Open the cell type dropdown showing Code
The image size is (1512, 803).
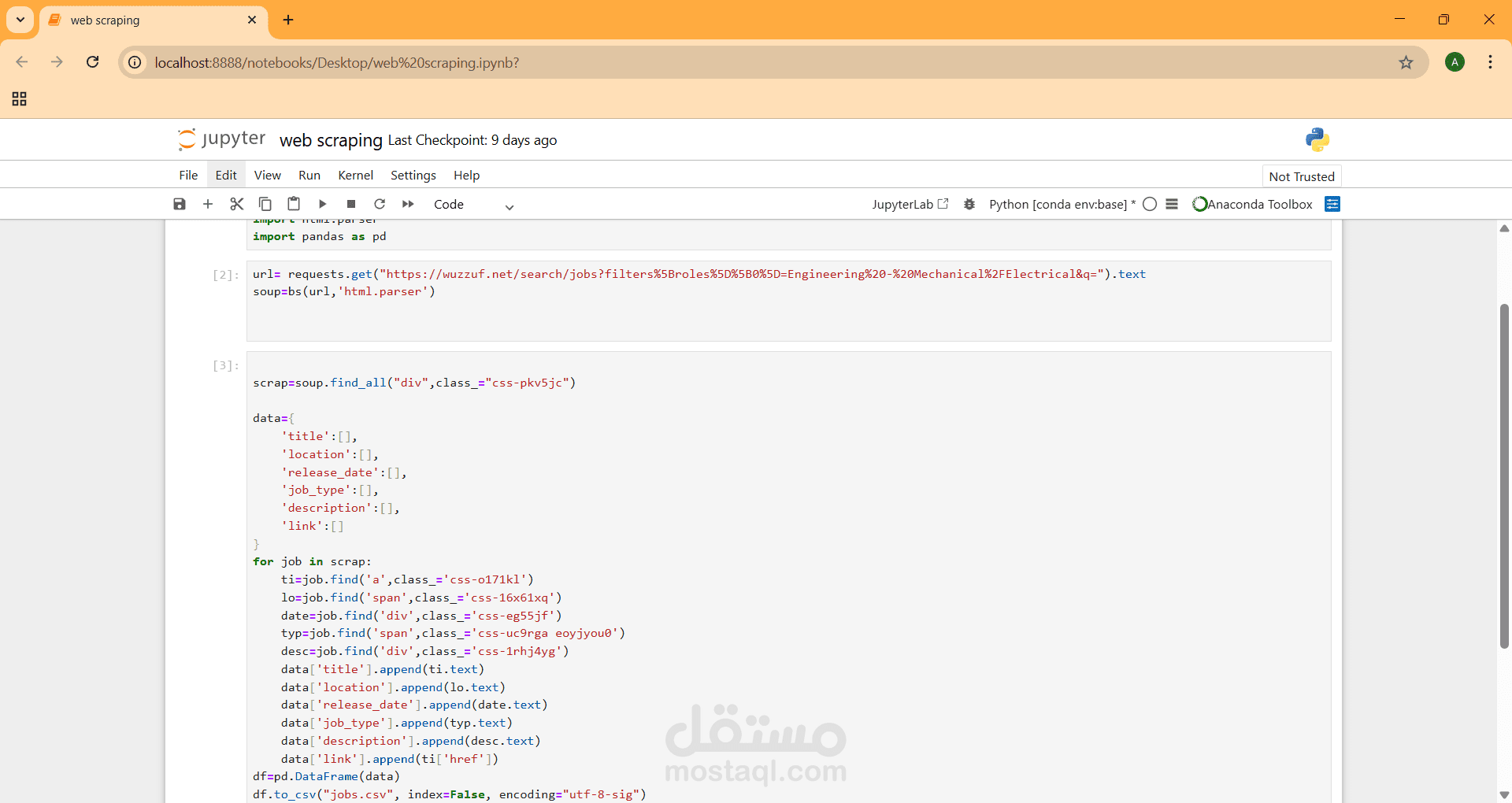(473, 205)
